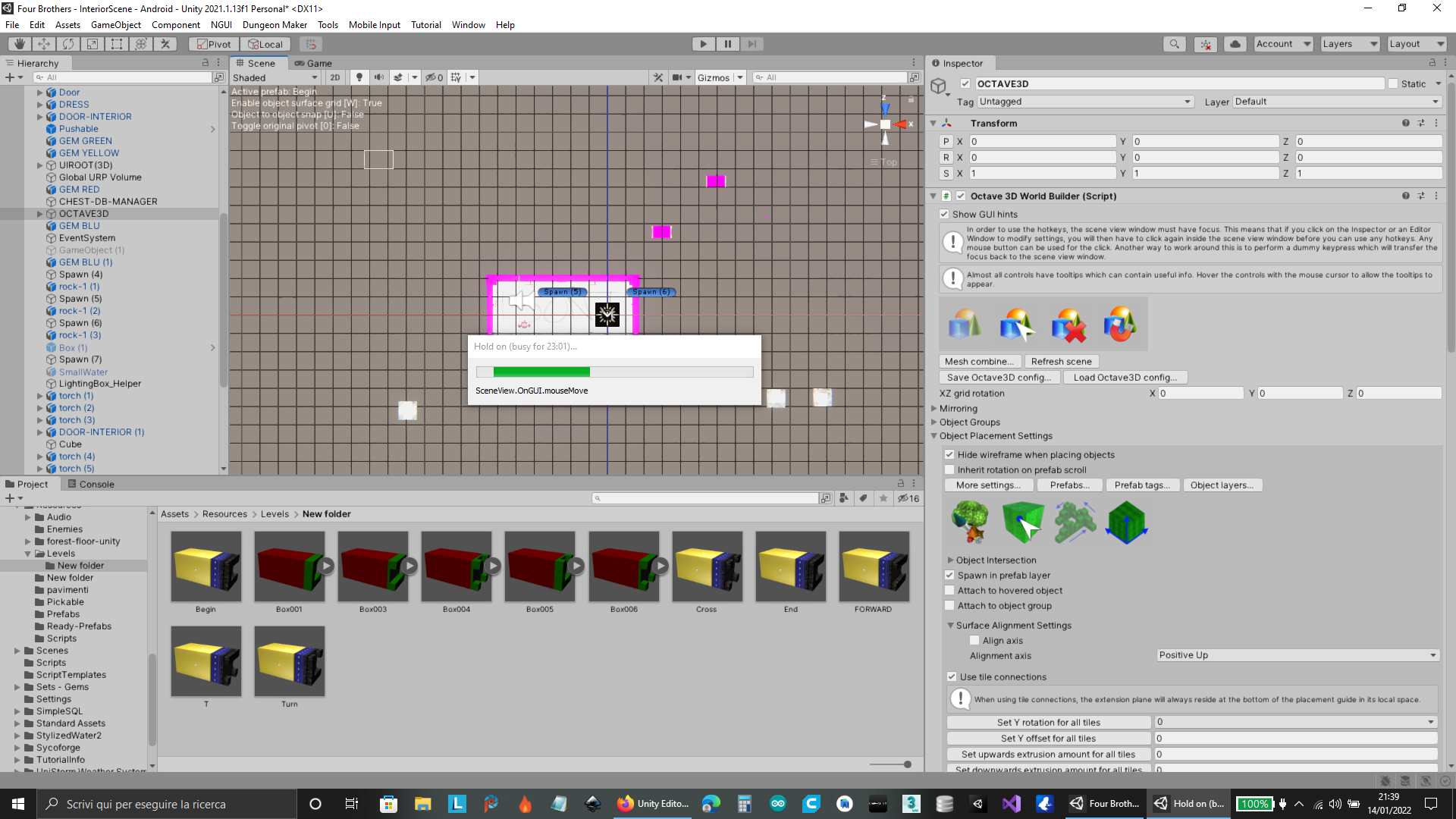This screenshot has height=819, width=1456.
Task: Toggle scene lighting icon
Action: coord(359,77)
